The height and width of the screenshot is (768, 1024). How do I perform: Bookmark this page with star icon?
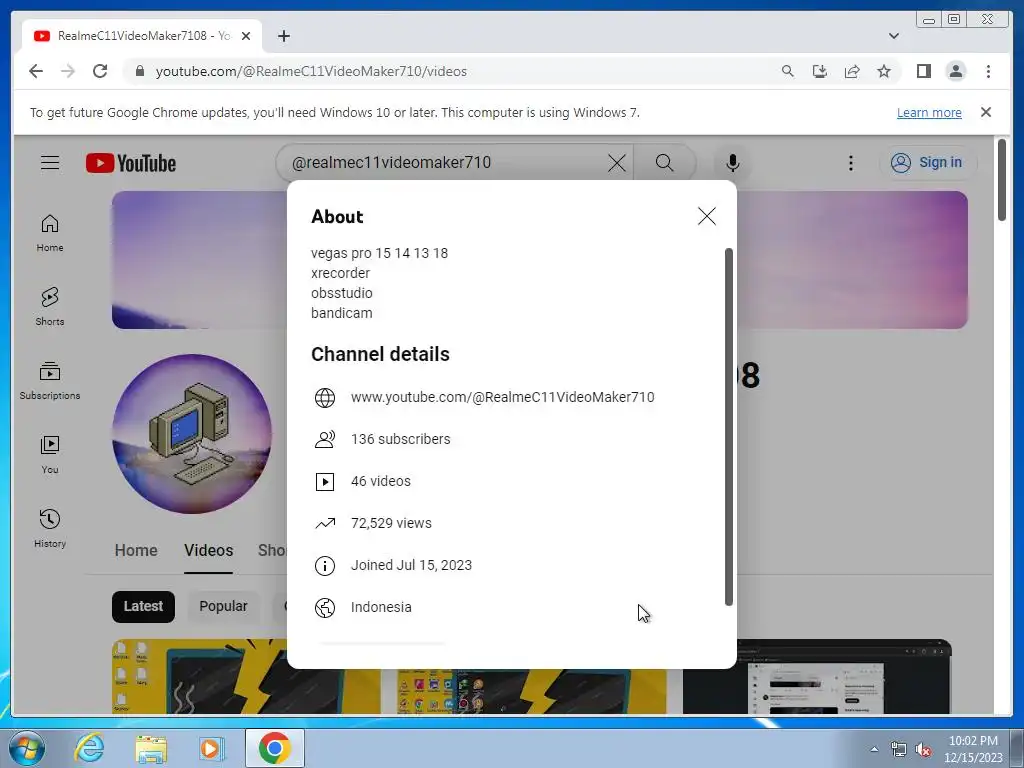tap(884, 71)
